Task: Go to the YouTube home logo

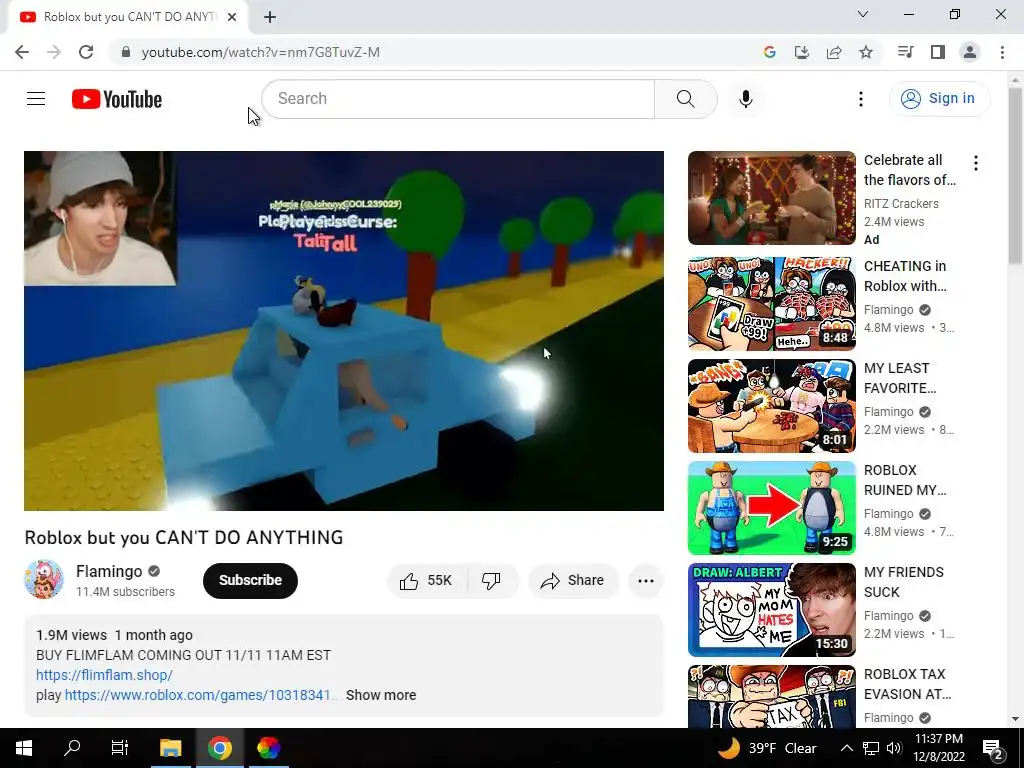Action: click(117, 99)
